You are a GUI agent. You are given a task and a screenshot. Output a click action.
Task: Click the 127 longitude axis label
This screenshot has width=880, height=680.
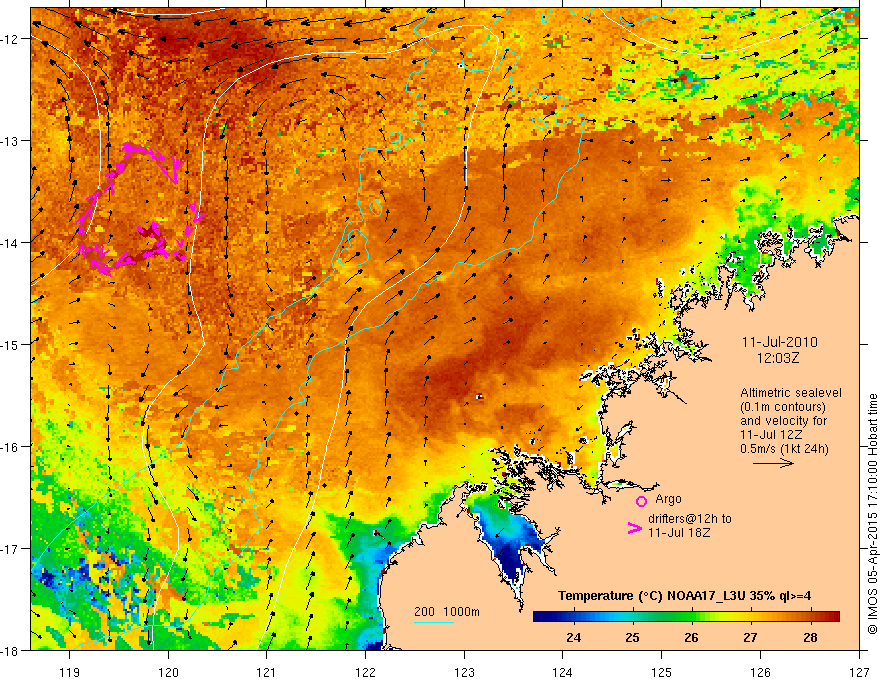(x=859, y=672)
